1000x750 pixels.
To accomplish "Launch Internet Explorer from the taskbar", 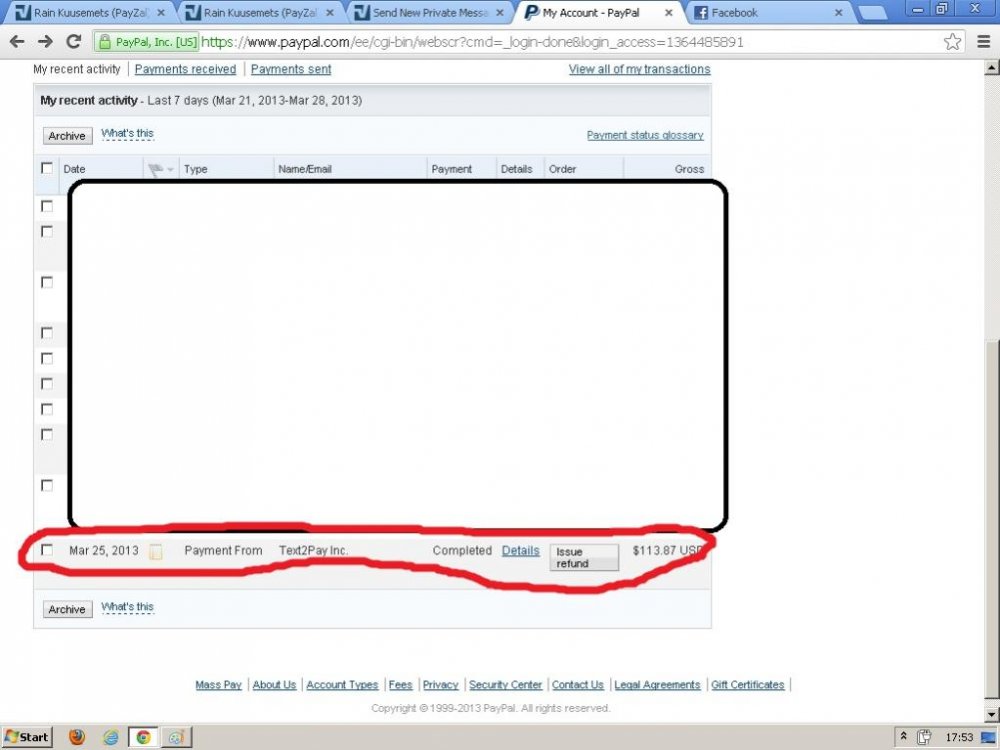I will (110, 737).
